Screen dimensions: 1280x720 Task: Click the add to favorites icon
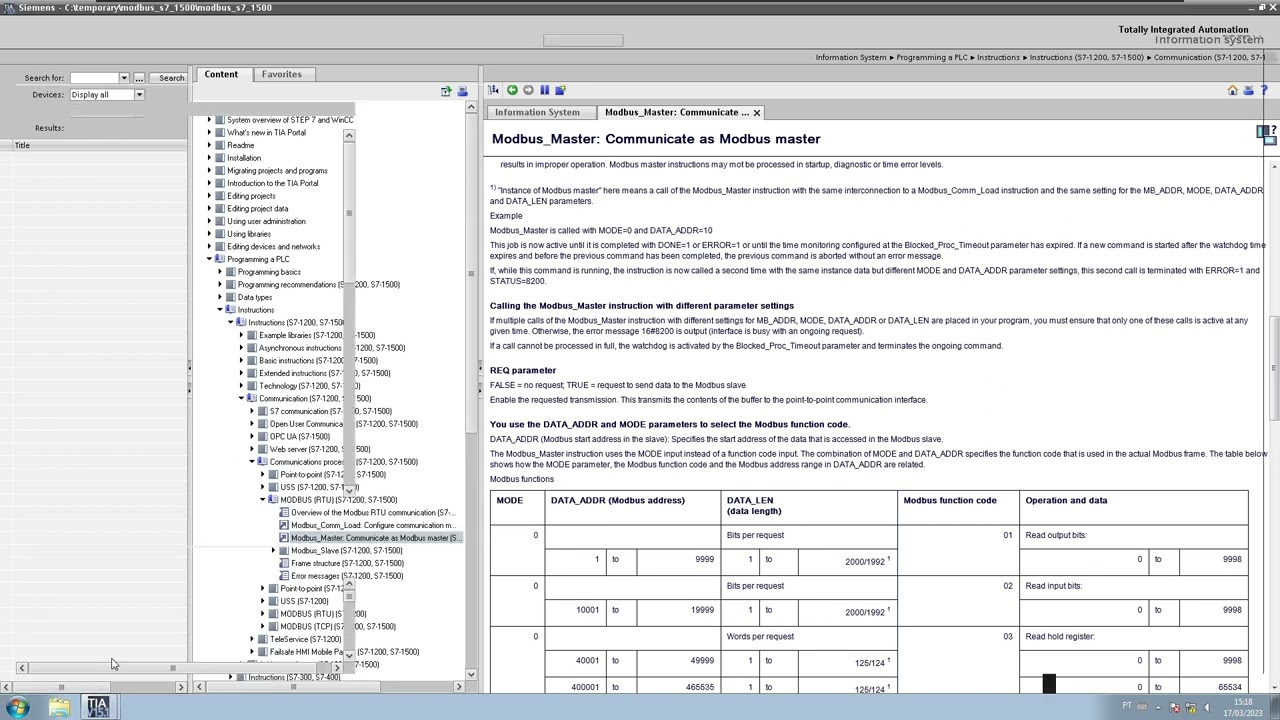point(560,90)
